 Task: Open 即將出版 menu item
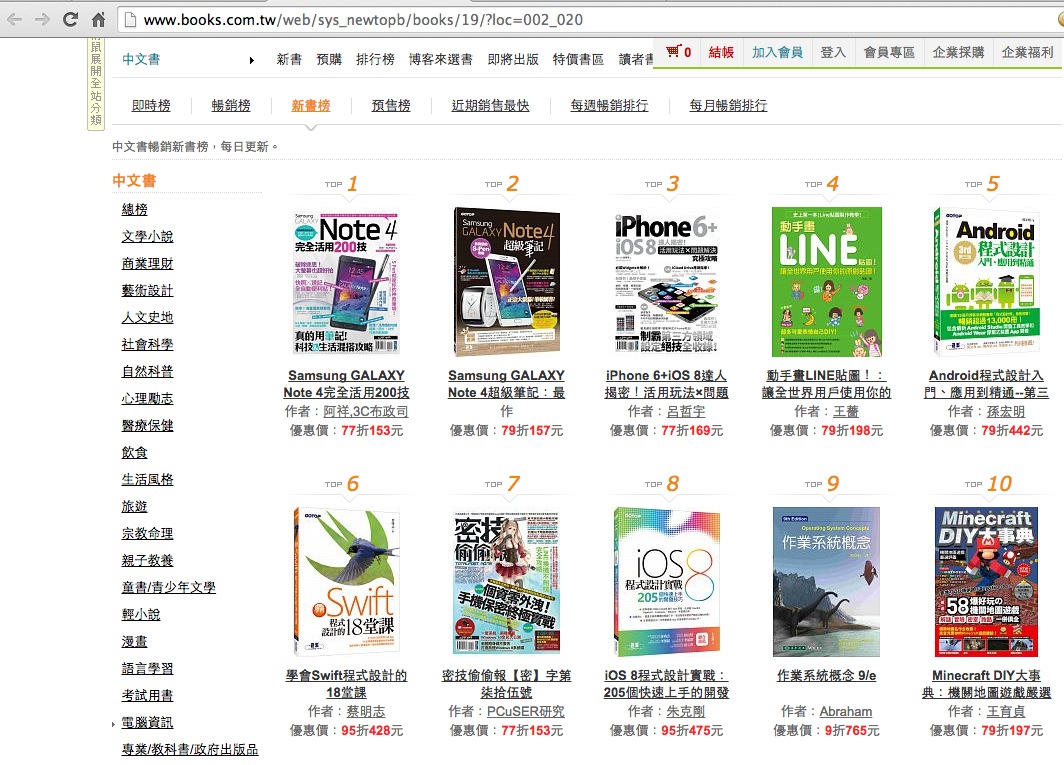coord(513,60)
